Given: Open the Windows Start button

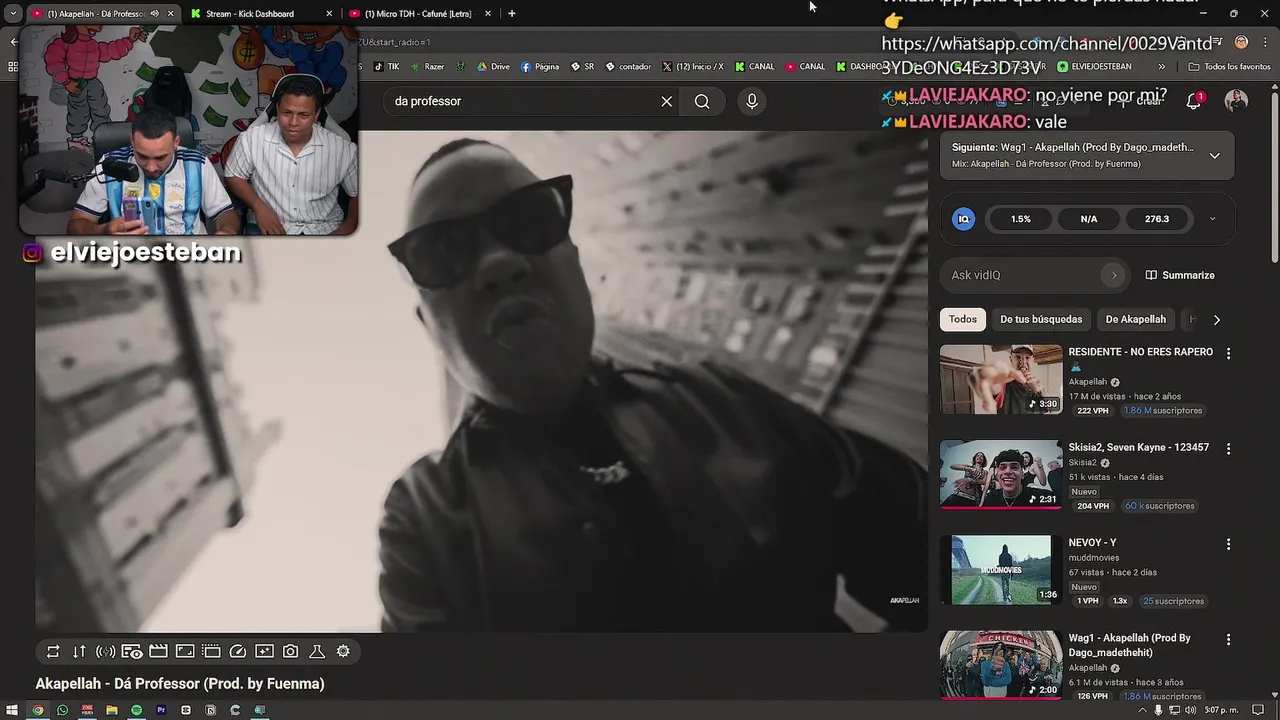Looking at the screenshot, I should click(12, 710).
